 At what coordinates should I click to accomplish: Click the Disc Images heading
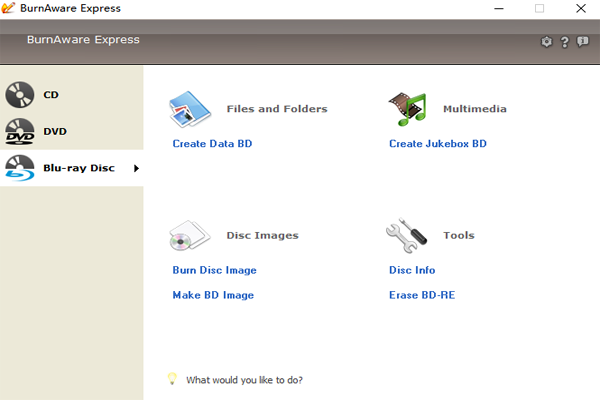(x=262, y=235)
